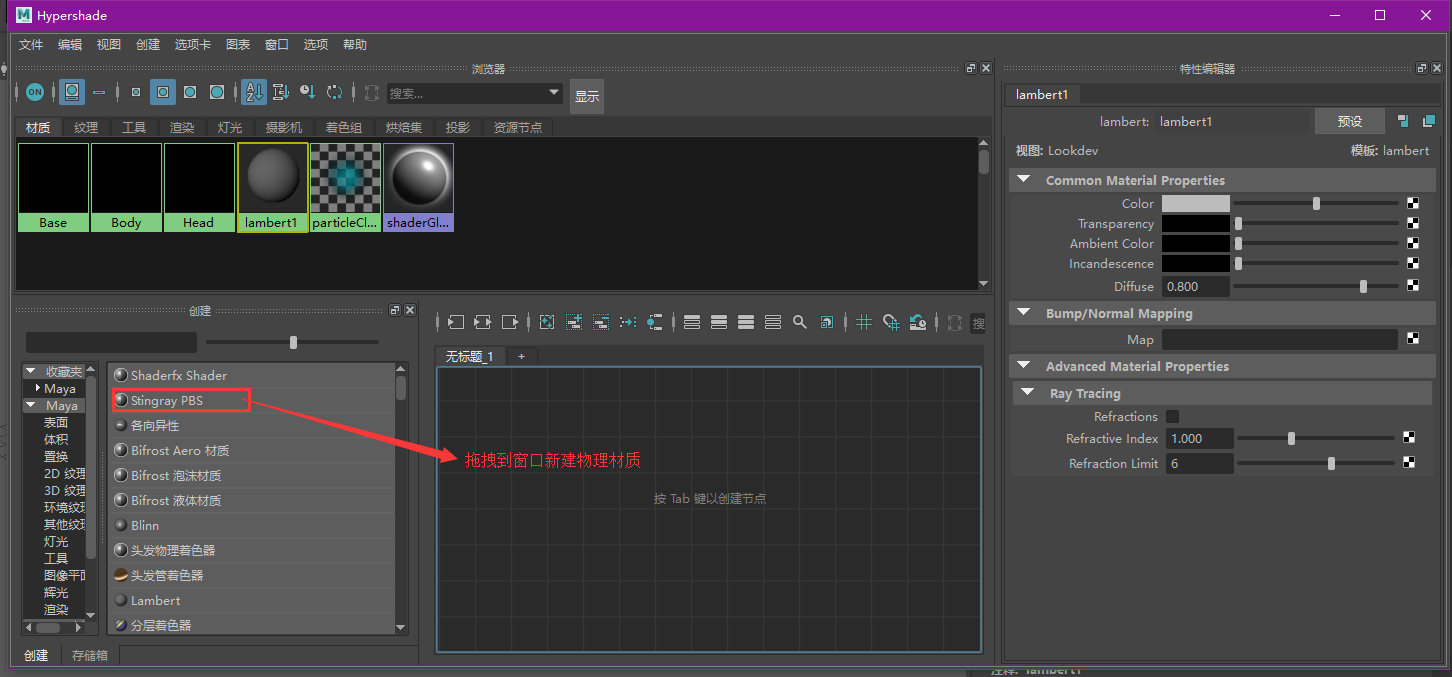Select Stingray PBS in the shader list
1452x677 pixels.
tap(166, 400)
